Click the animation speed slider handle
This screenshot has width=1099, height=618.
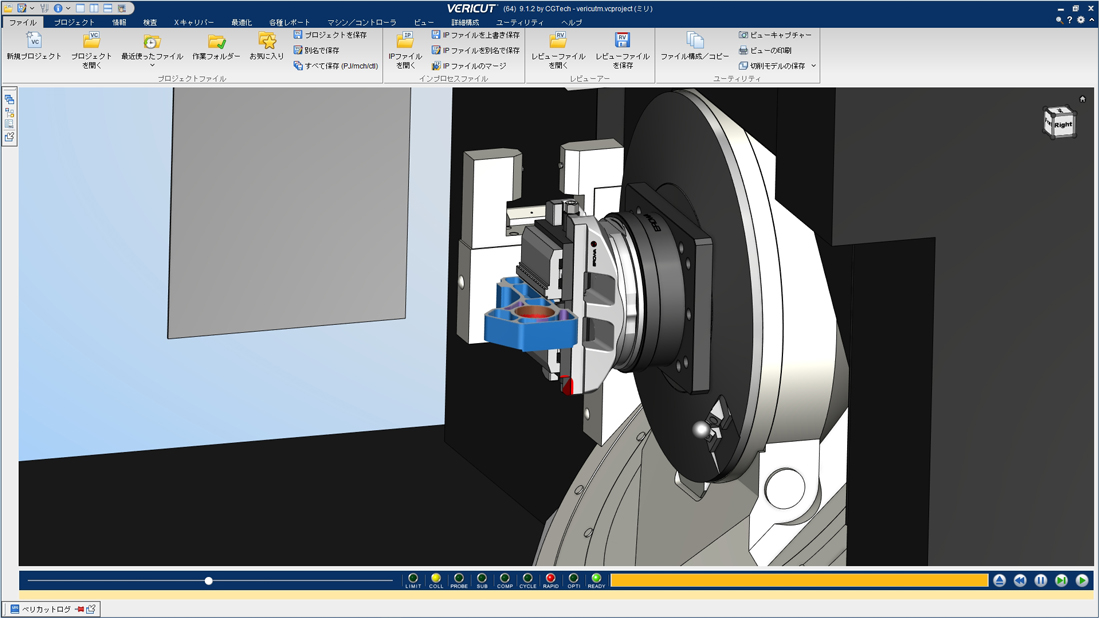(x=208, y=581)
